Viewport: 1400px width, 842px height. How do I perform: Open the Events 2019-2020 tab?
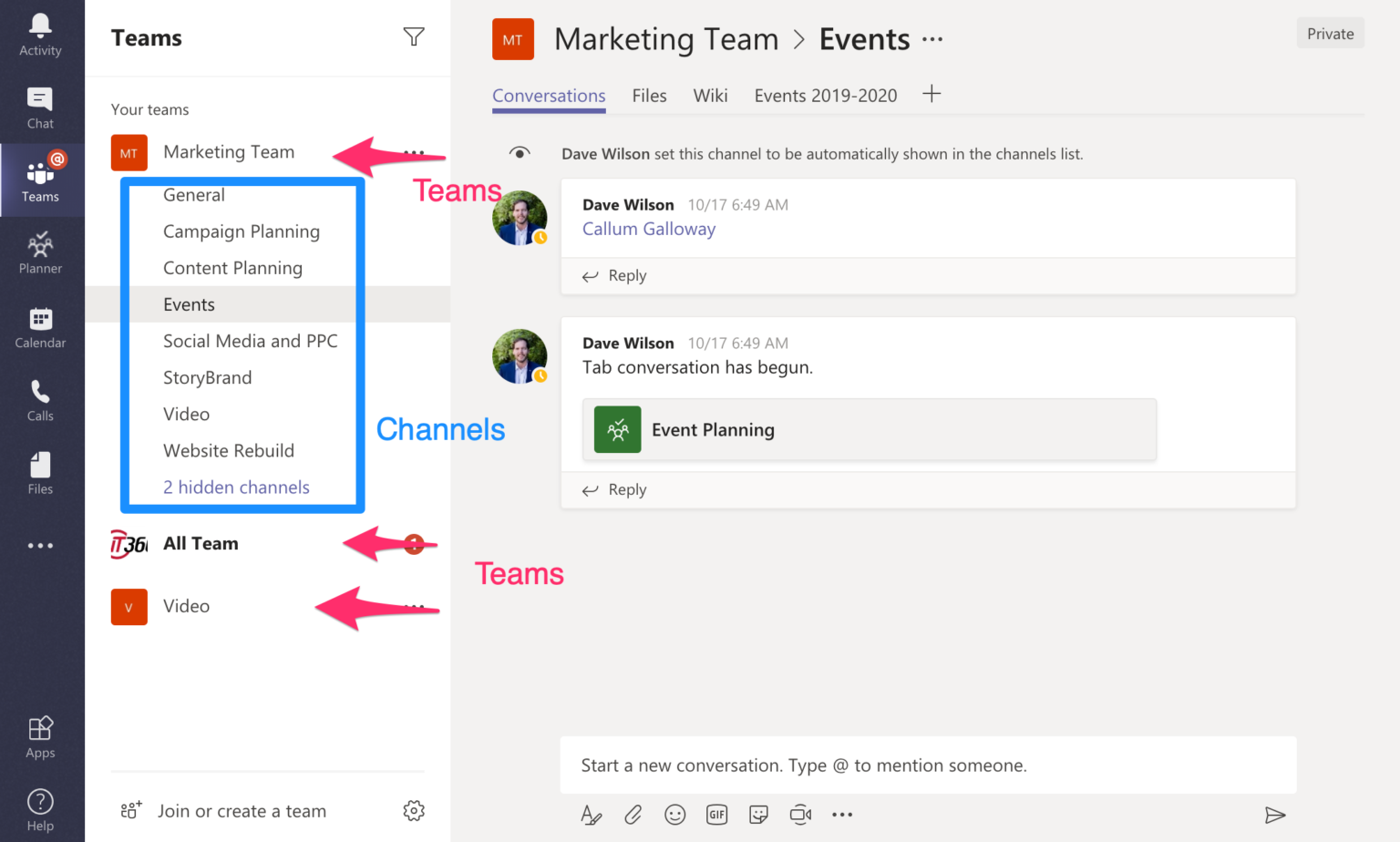826,96
